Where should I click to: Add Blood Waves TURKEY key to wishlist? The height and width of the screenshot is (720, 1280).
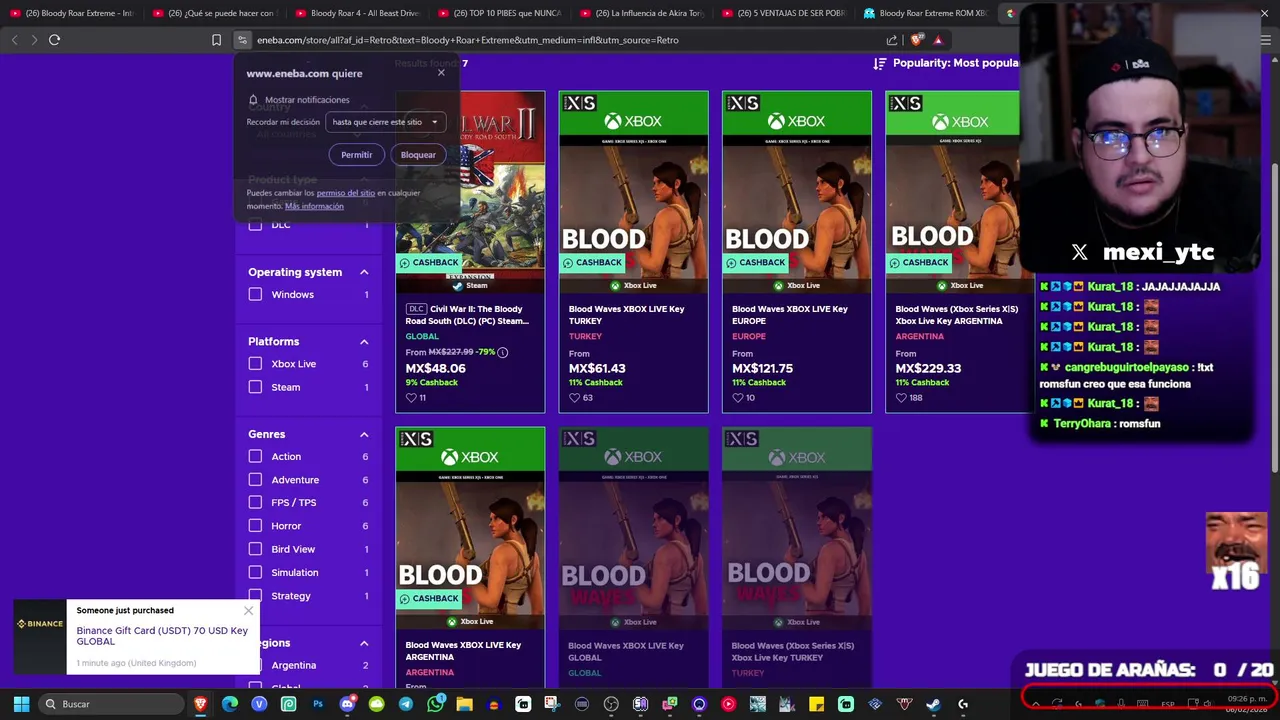tap(574, 397)
